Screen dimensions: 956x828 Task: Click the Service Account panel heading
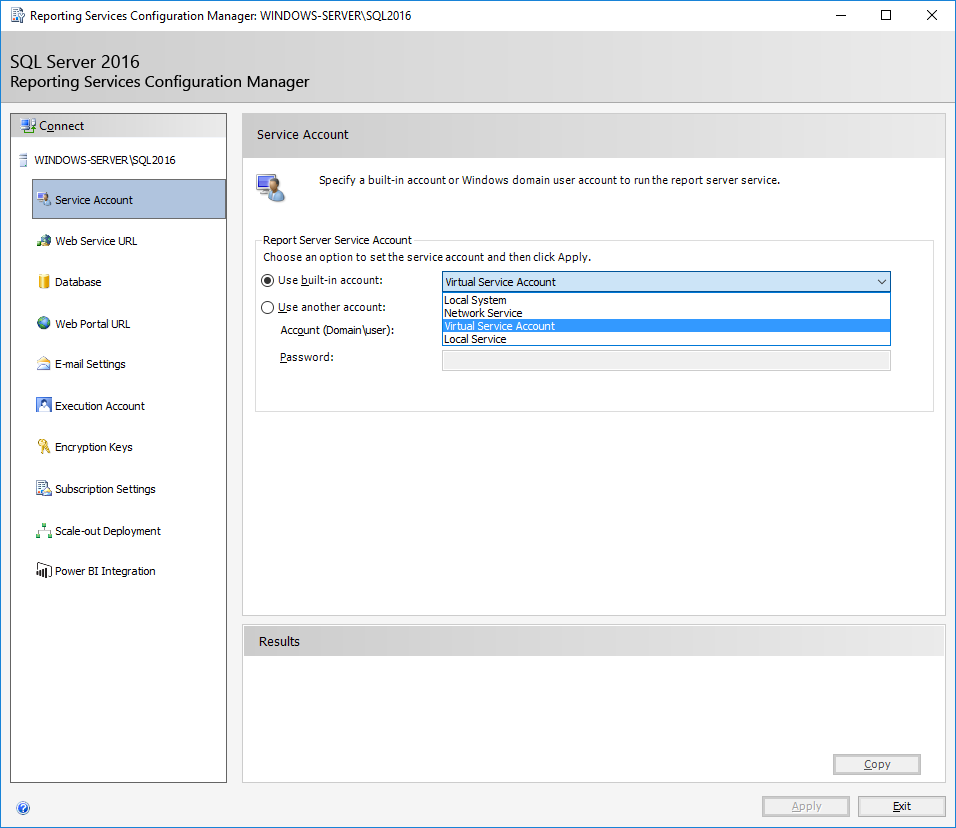[x=302, y=135]
